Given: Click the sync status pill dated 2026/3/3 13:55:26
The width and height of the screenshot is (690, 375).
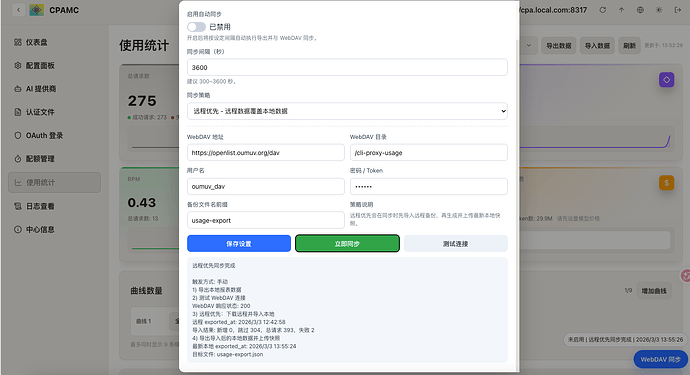Looking at the screenshot, I should [625, 340].
